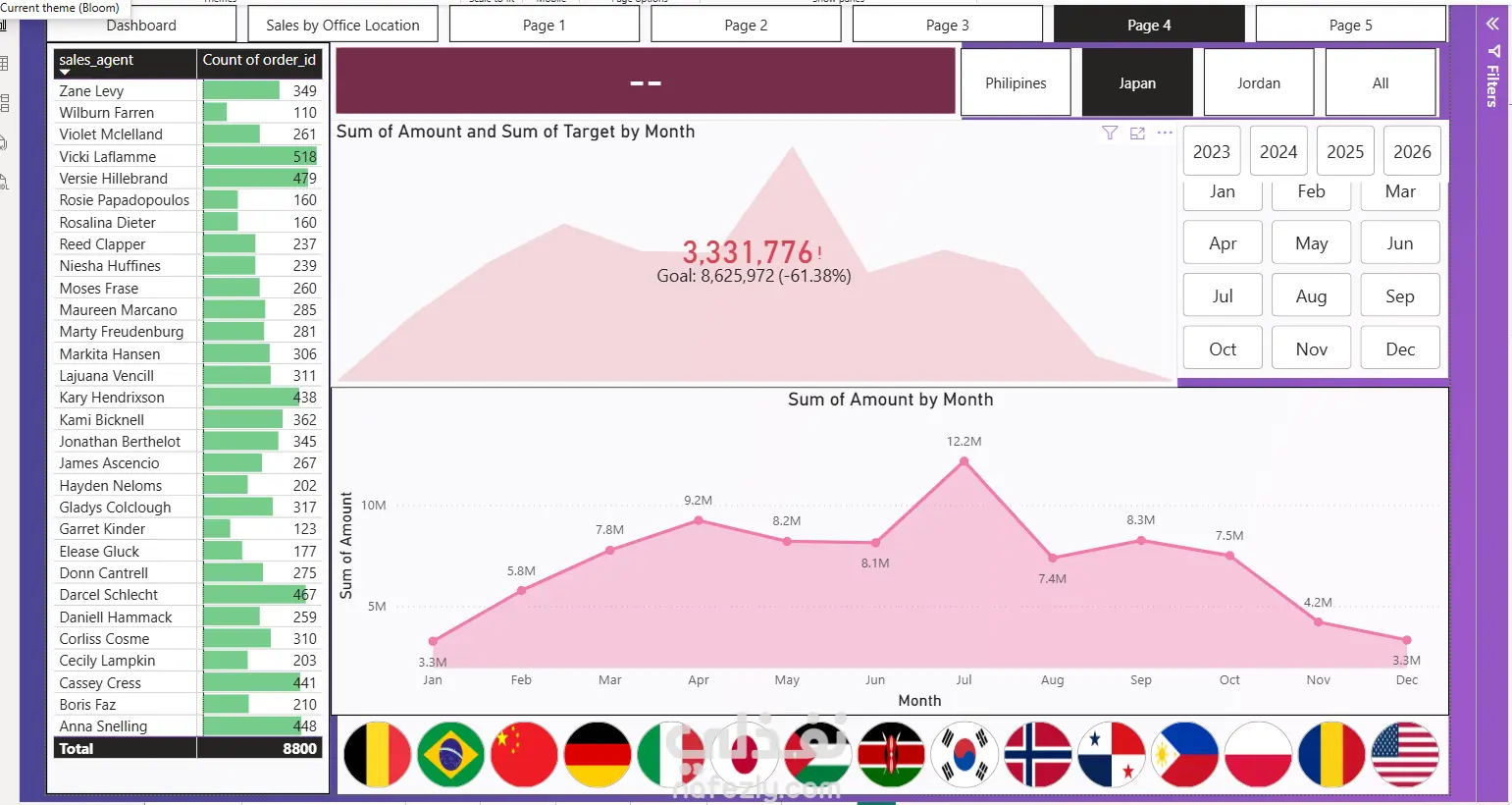Select the Norway flag icon

click(1038, 755)
